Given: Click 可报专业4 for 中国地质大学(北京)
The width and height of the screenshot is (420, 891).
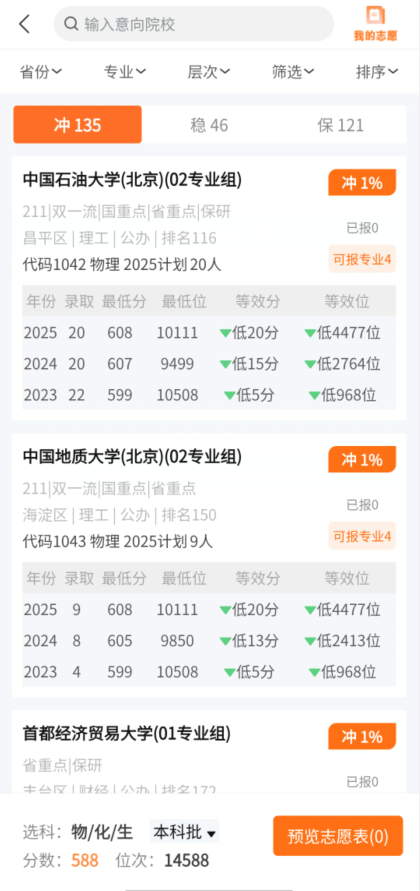Looking at the screenshot, I should pyautogui.click(x=362, y=536).
